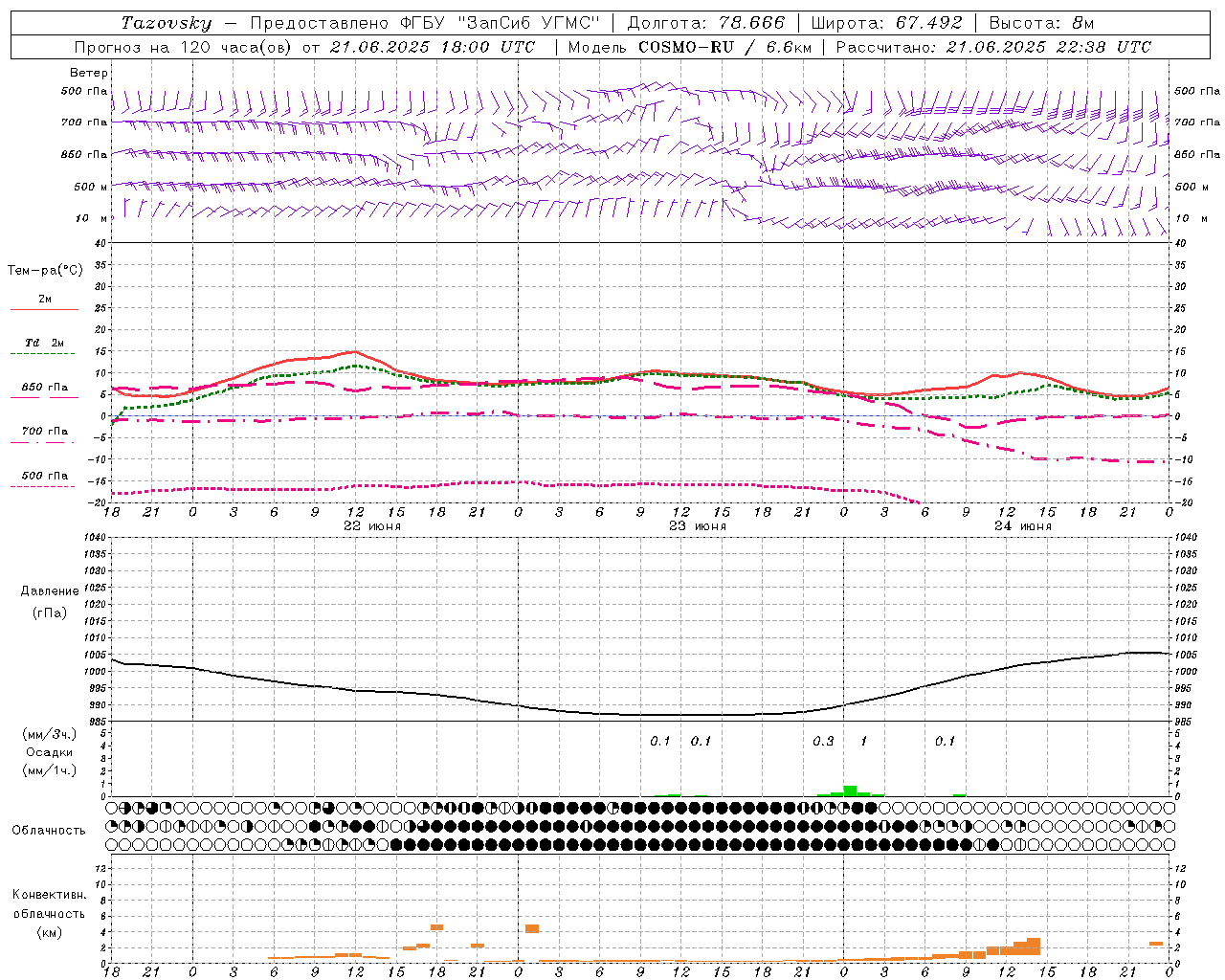
Task: Click the 850 гПа temperature legend label
Action: tap(45, 388)
